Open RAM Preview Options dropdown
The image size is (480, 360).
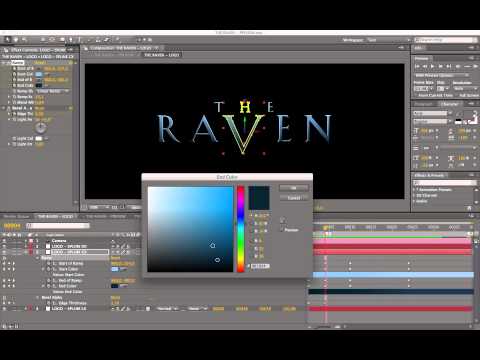(442, 75)
